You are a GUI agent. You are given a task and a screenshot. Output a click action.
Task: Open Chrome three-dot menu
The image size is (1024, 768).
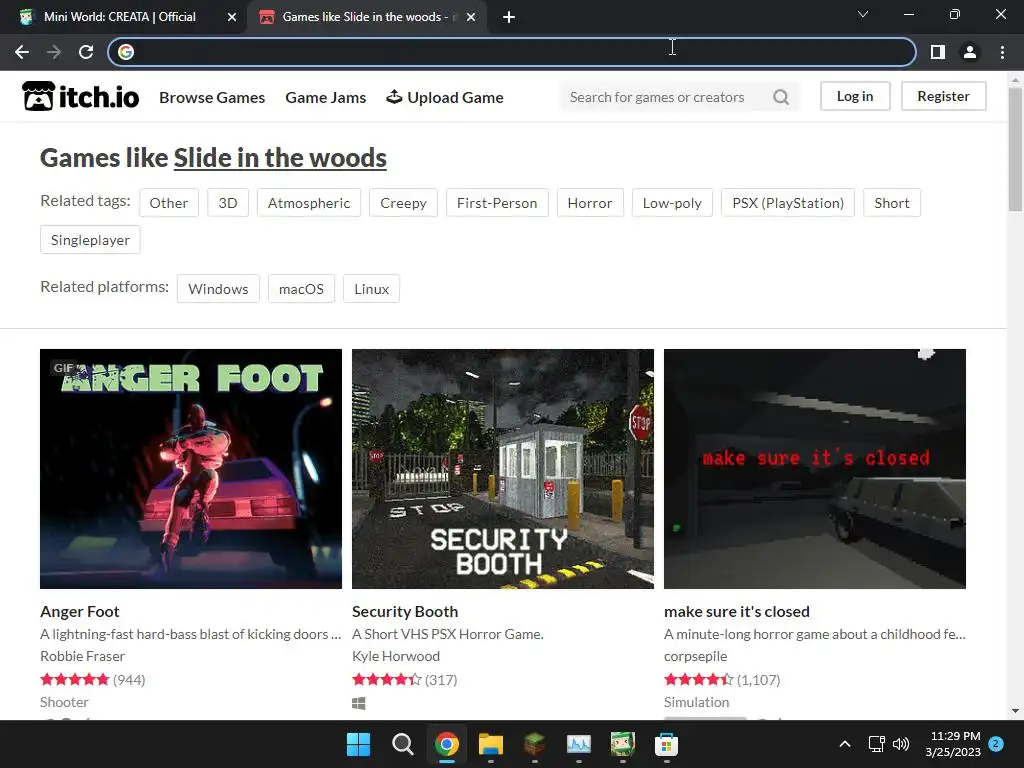point(1002,52)
